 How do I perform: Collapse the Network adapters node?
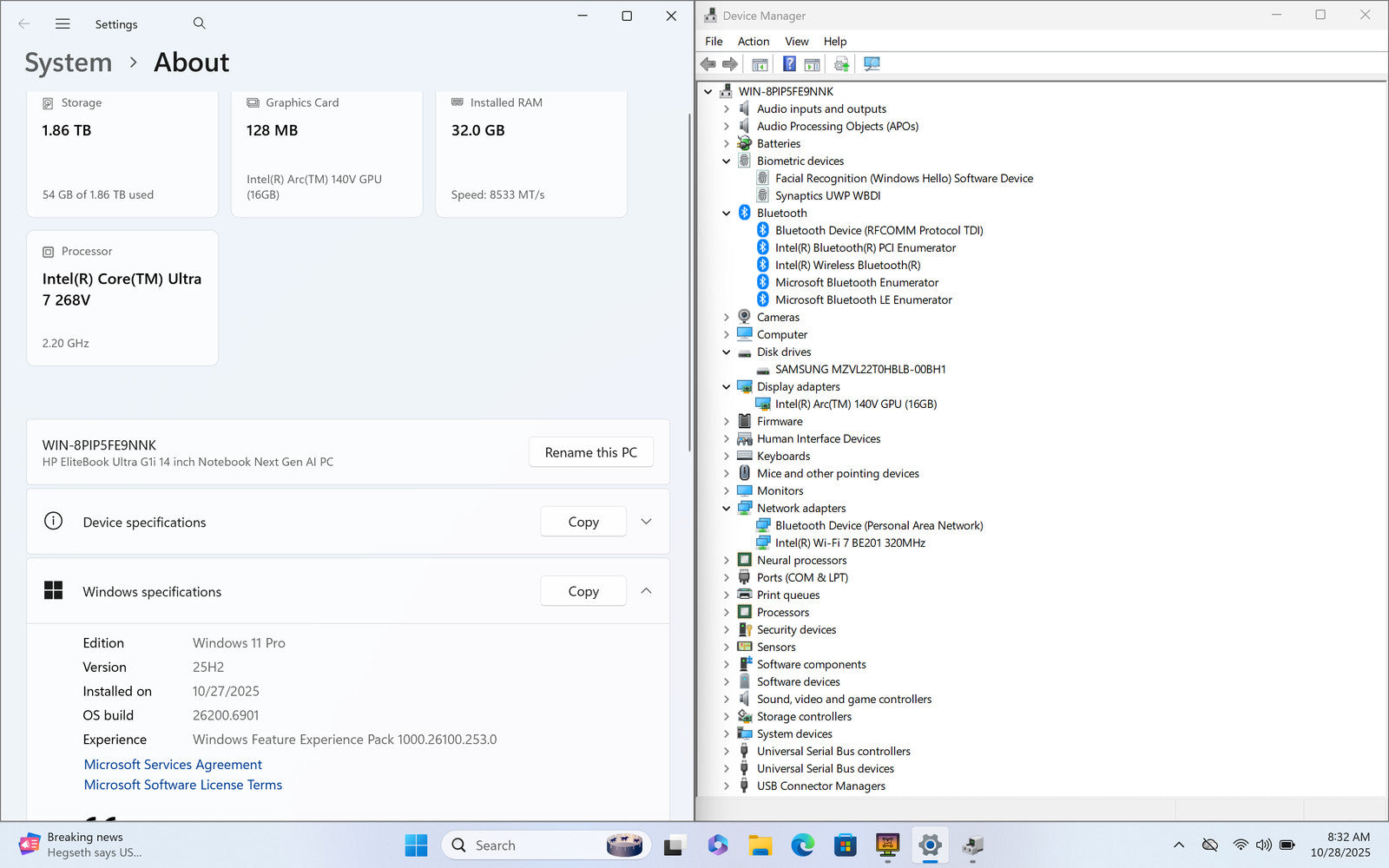point(727,508)
